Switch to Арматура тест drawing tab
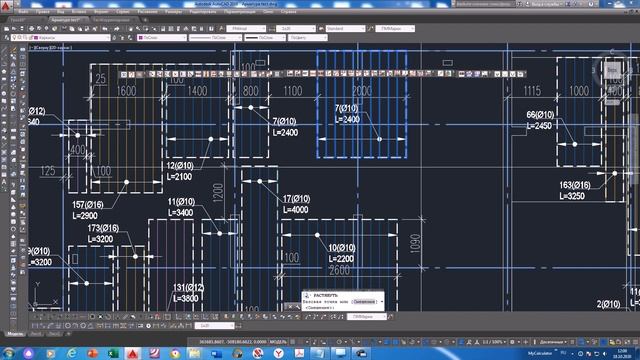Viewport: 640px width, 360px height. (x=66, y=20)
